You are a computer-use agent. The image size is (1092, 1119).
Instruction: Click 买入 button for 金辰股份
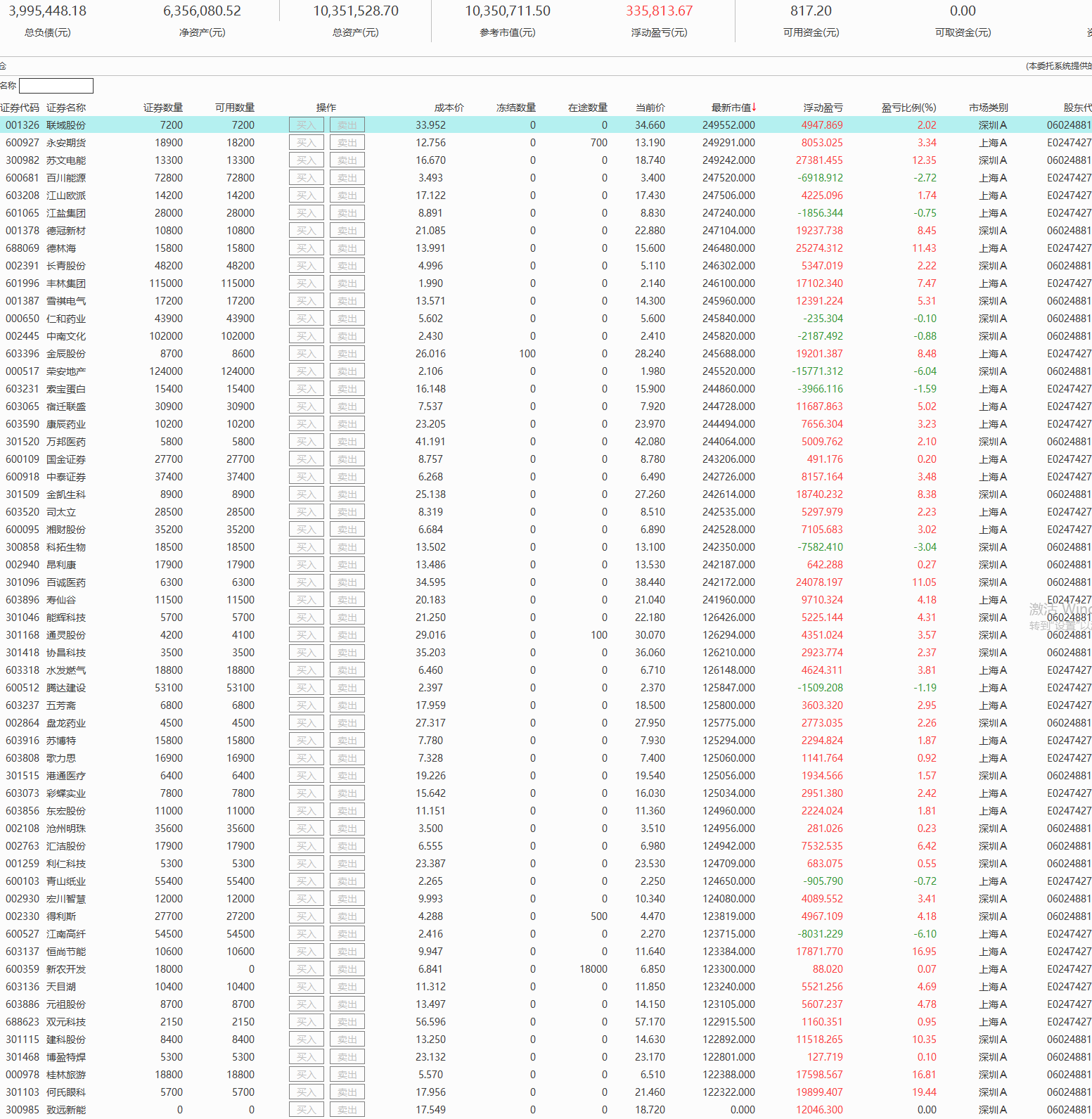(x=307, y=354)
